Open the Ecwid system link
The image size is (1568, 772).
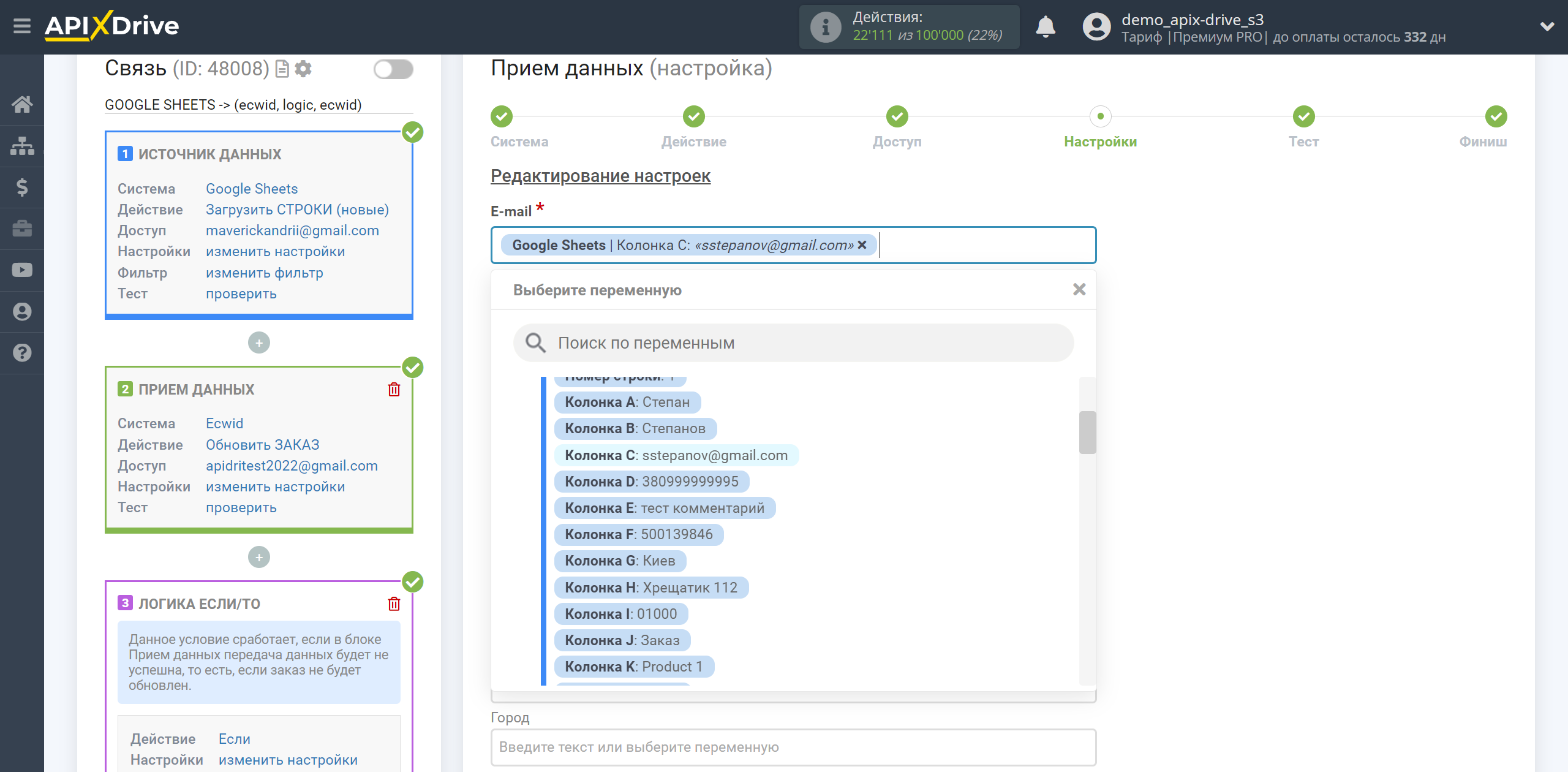pos(224,423)
